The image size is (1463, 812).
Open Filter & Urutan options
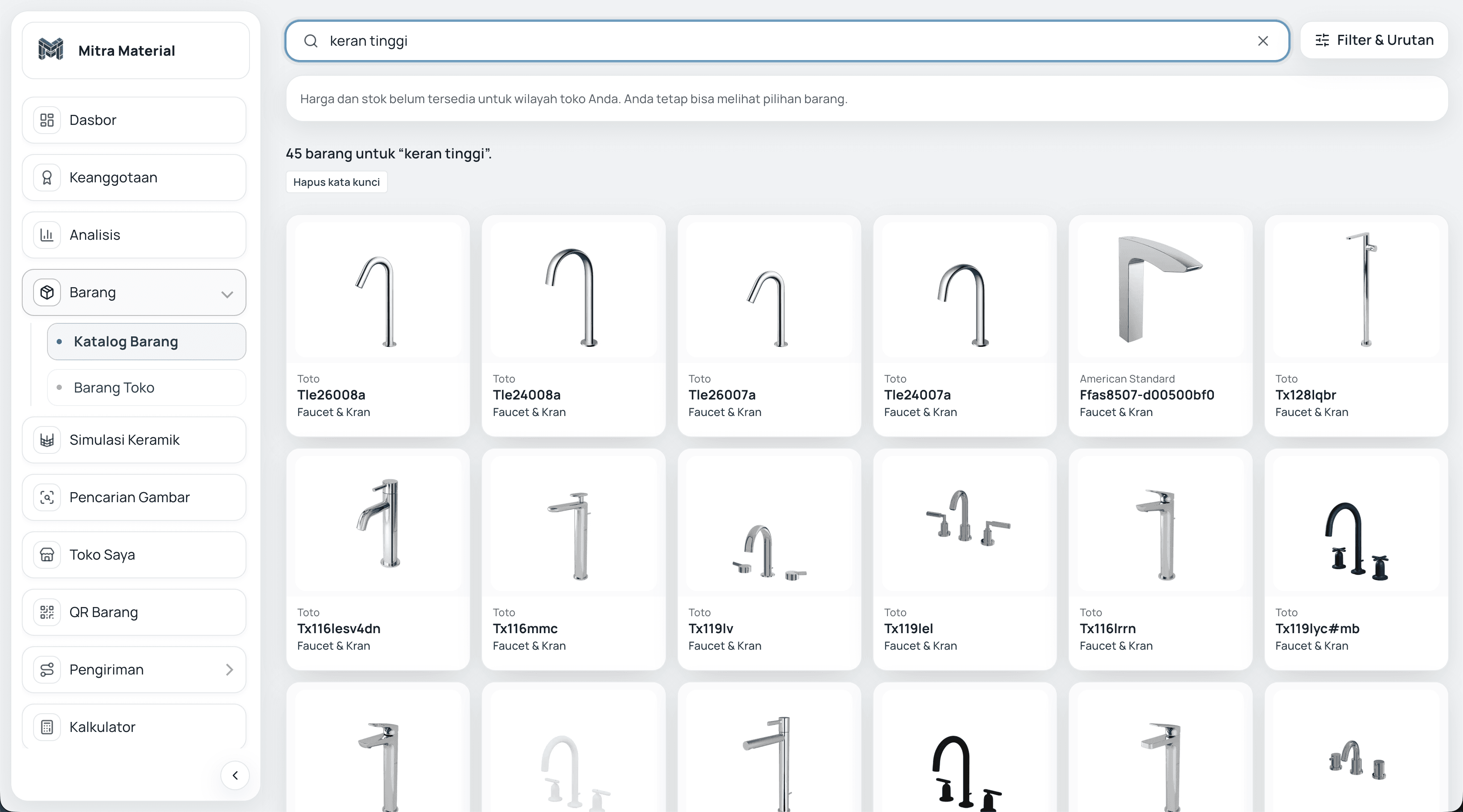point(1374,40)
